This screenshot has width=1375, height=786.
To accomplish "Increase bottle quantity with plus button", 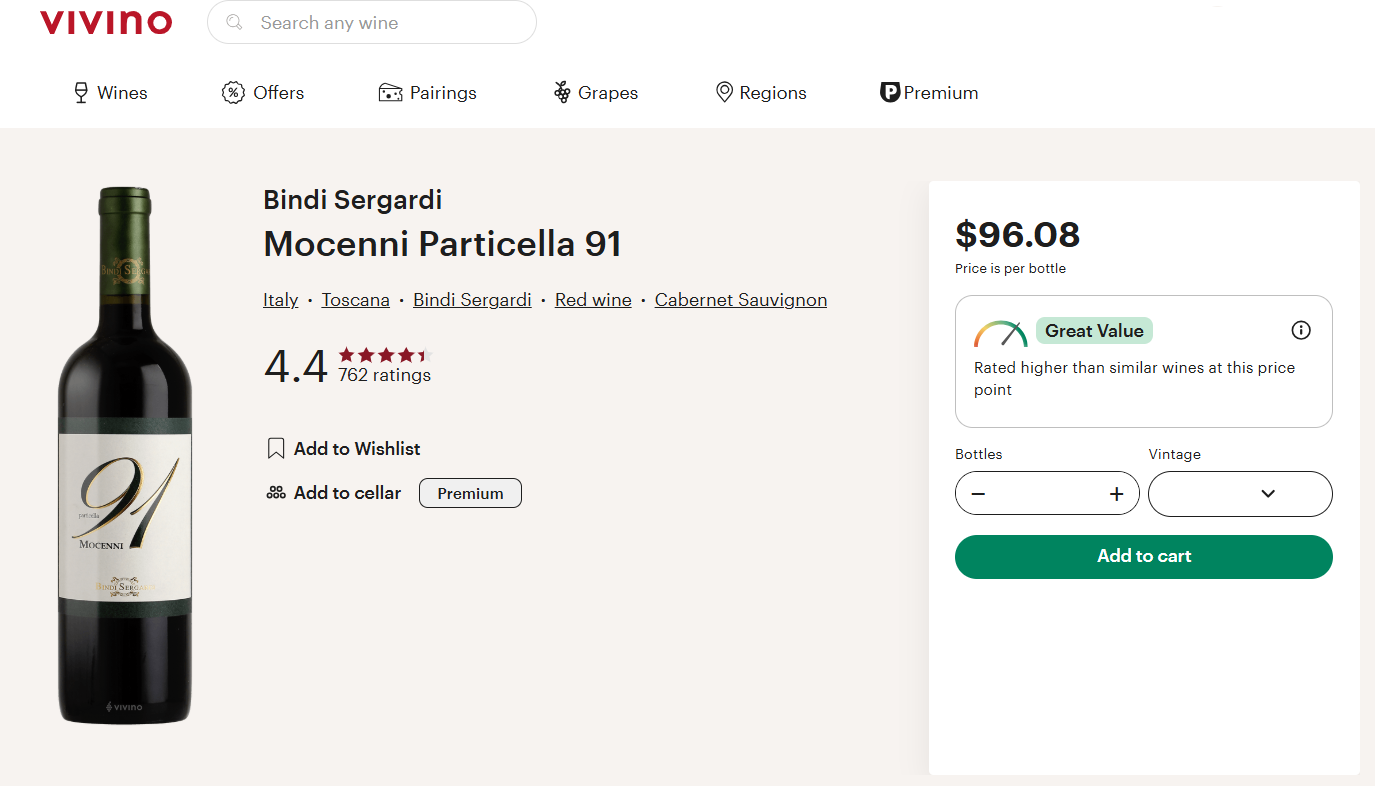I will [1117, 494].
